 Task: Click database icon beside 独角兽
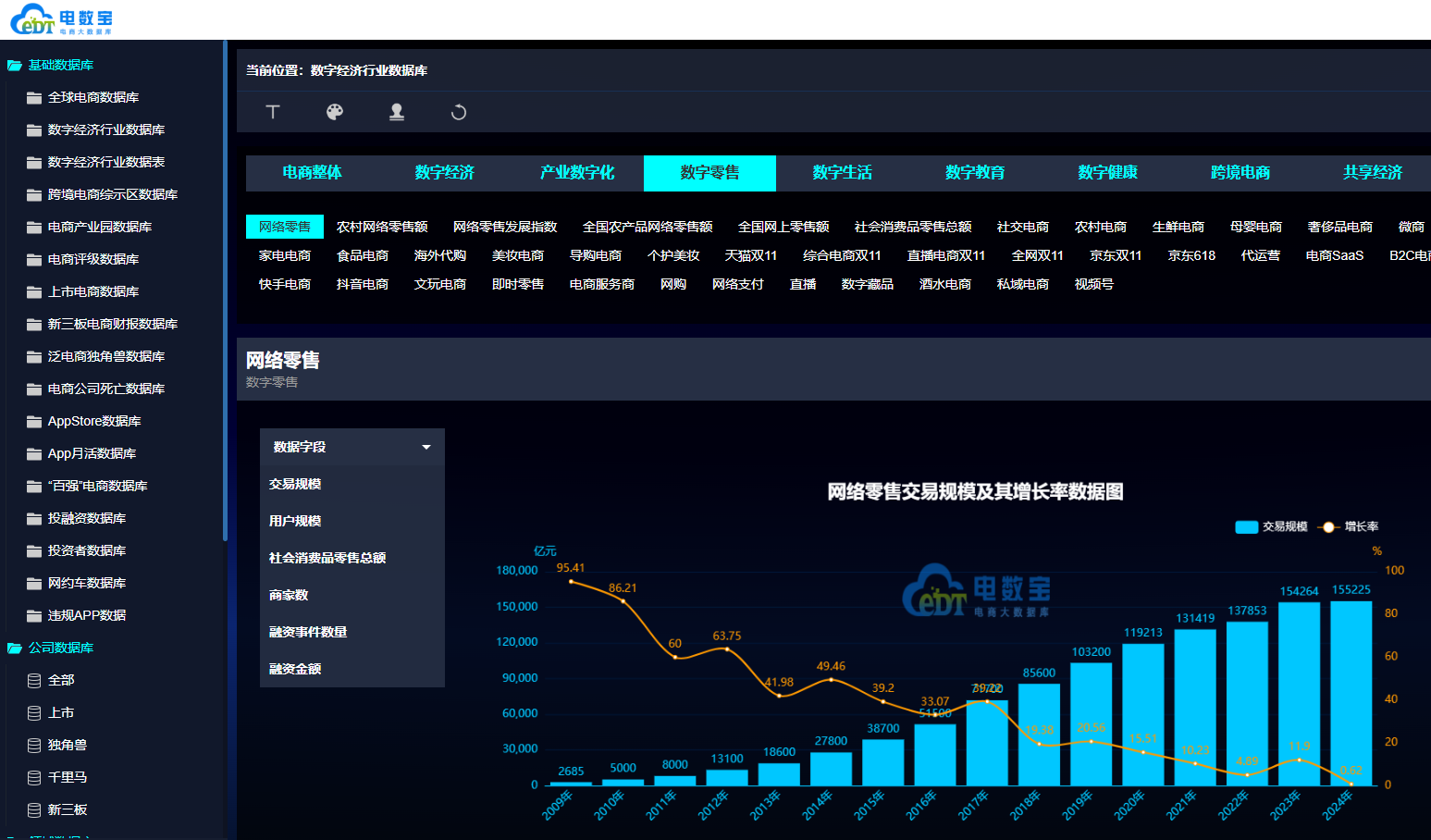coord(34,746)
